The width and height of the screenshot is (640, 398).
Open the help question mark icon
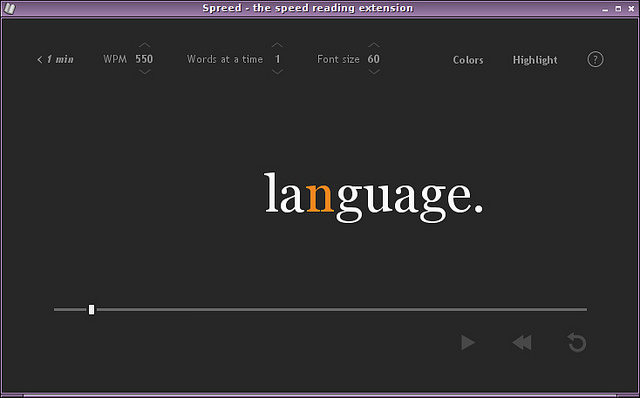595,59
